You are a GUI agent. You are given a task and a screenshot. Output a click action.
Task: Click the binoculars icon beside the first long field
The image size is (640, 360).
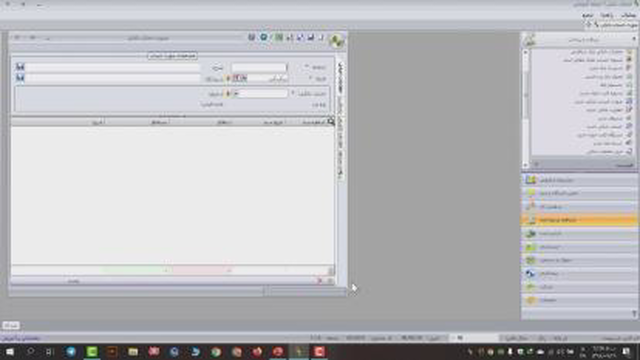[x=20, y=67]
